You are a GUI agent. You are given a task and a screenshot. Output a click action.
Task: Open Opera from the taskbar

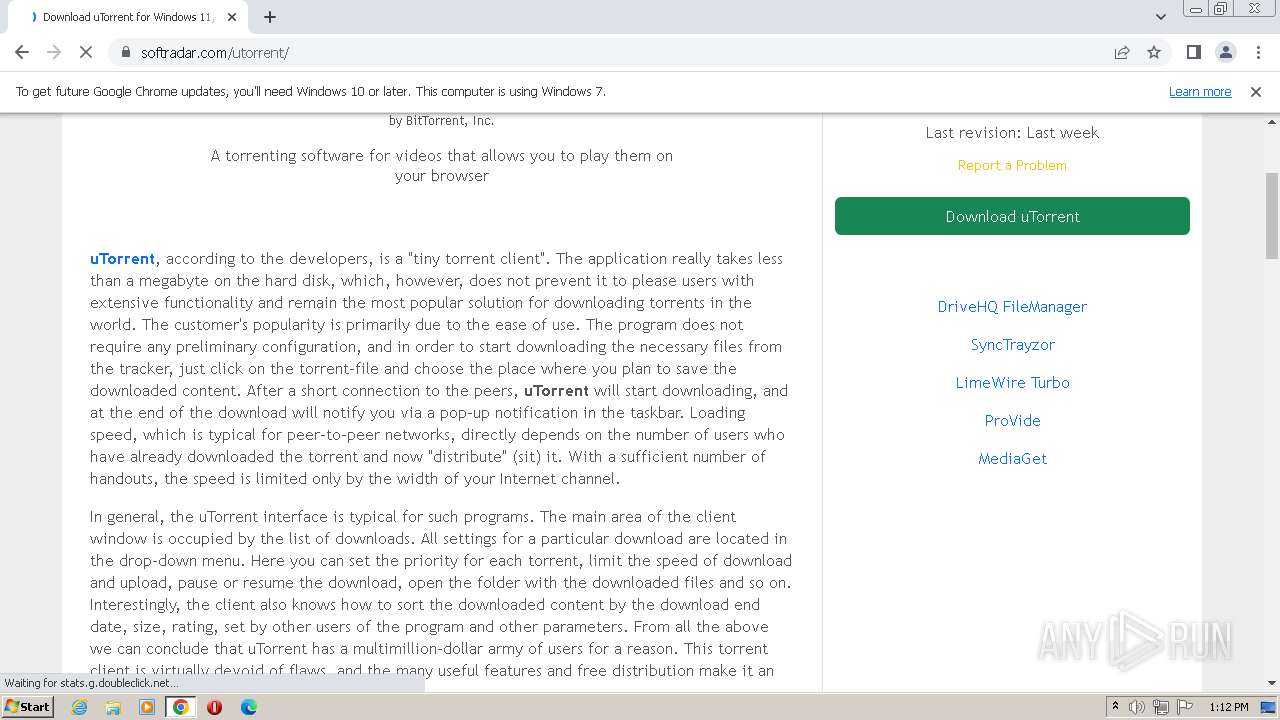214,707
